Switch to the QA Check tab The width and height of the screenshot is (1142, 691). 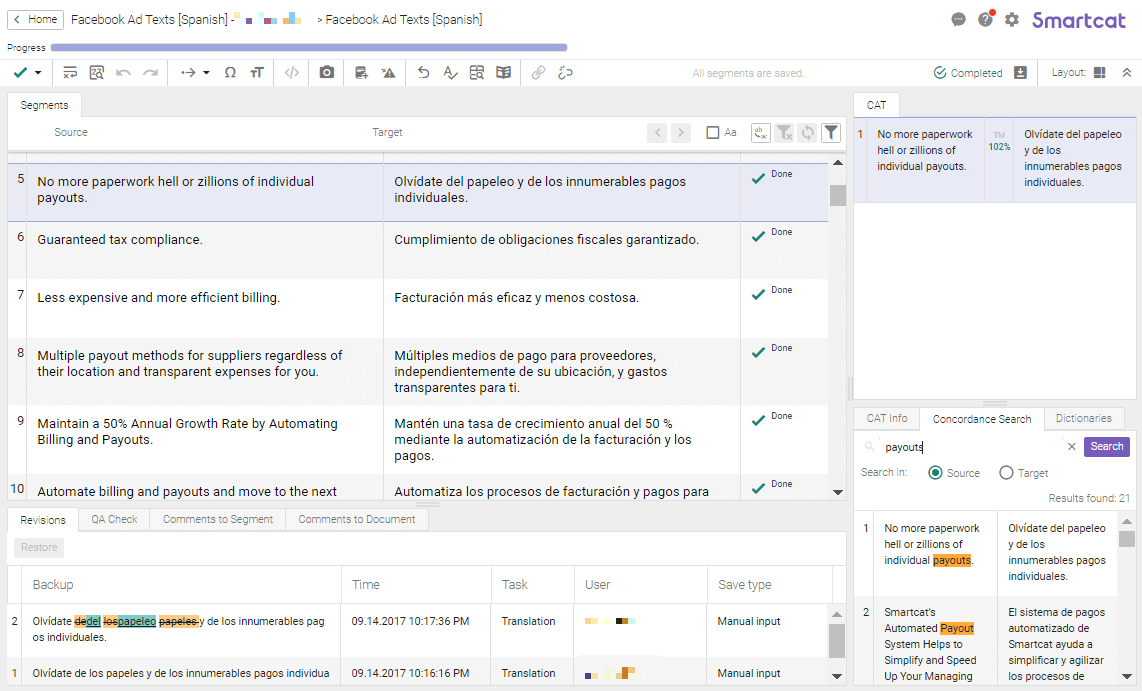[x=114, y=519]
